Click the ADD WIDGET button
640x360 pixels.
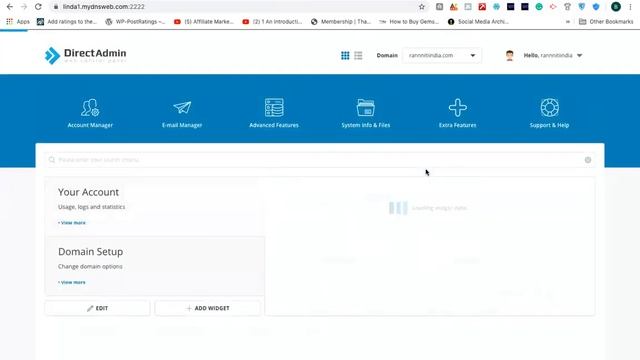click(x=208, y=308)
